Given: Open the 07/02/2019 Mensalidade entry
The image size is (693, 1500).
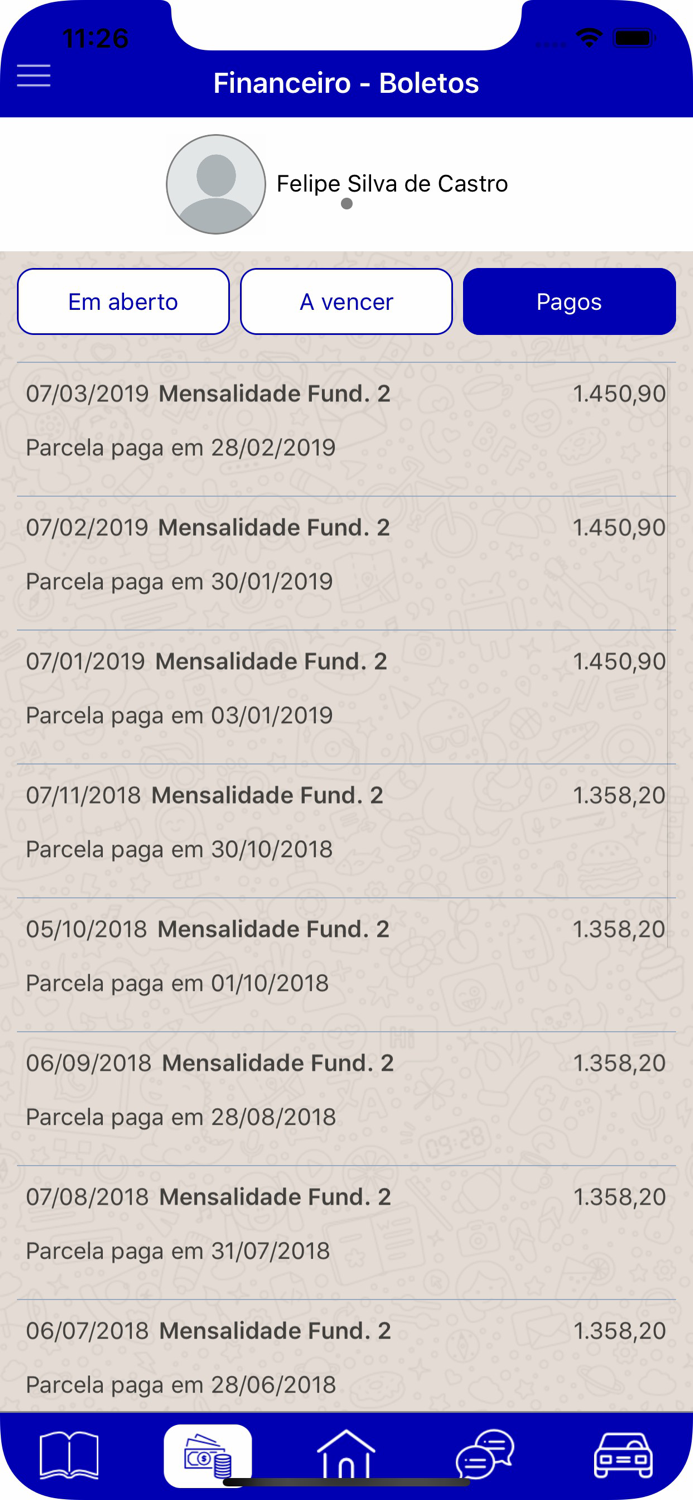Looking at the screenshot, I should pyautogui.click(x=346, y=554).
